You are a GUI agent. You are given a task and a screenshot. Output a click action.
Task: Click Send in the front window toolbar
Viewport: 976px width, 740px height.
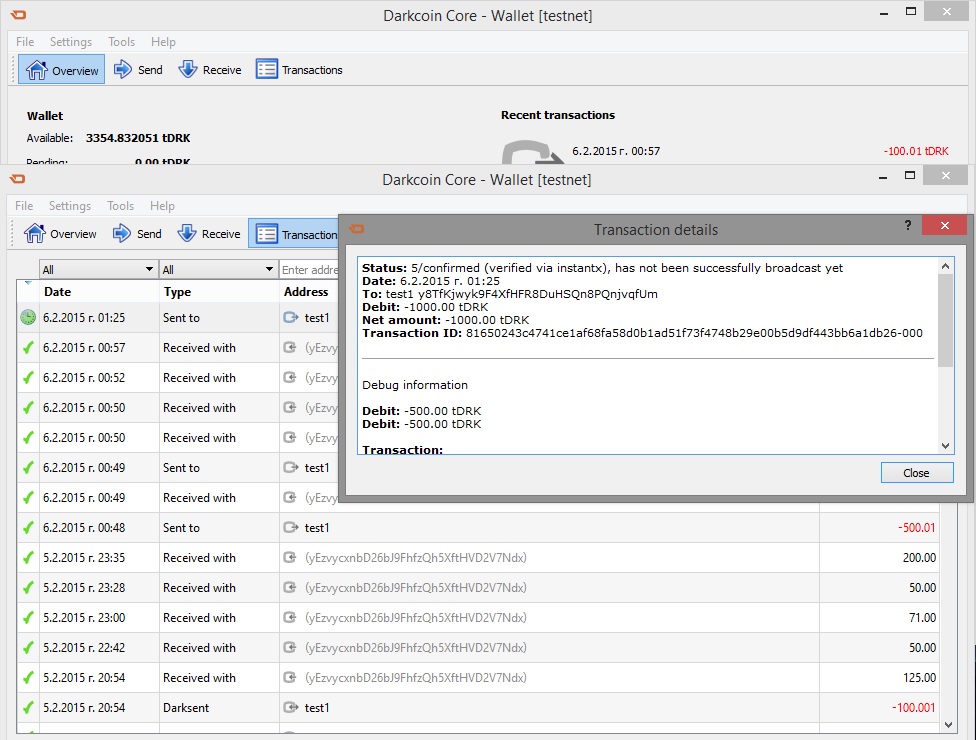[138, 234]
